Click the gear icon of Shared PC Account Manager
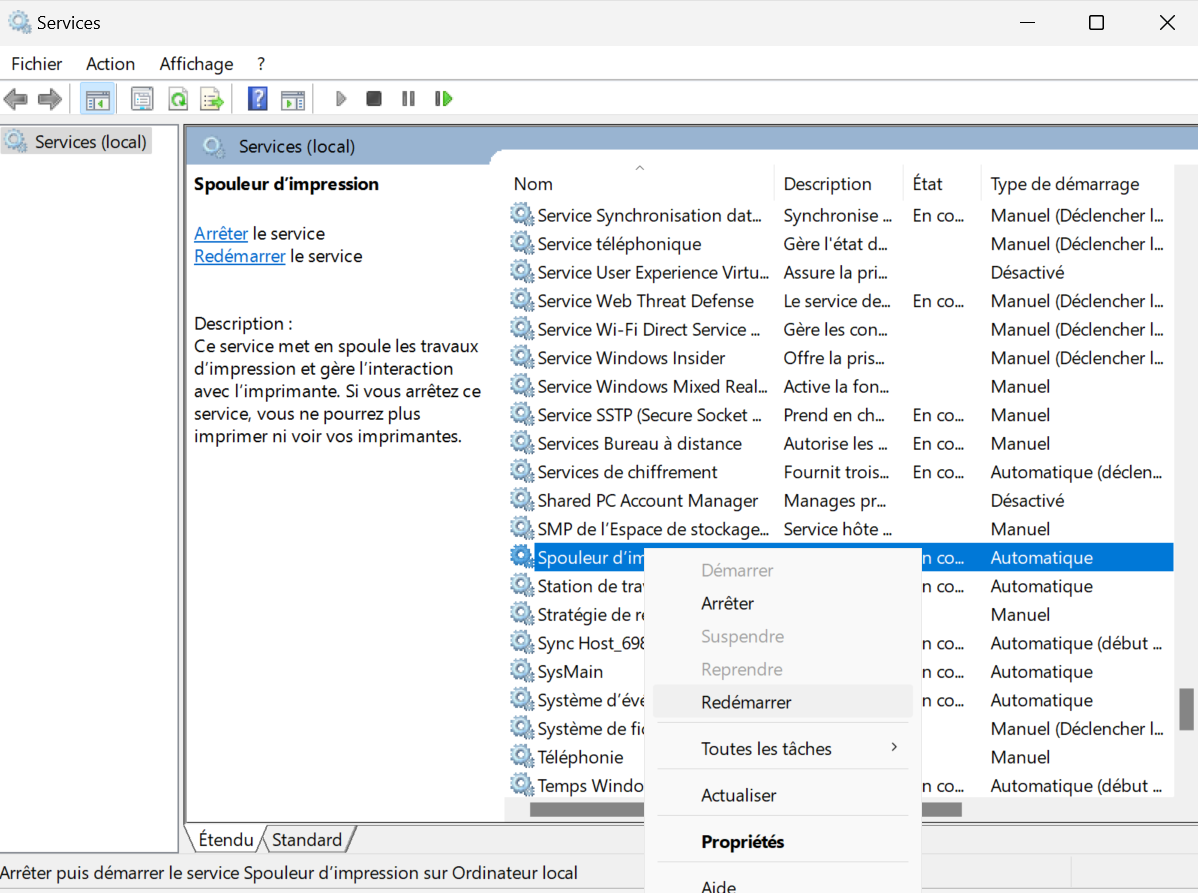Viewport: 1198px width, 893px height. [x=522, y=500]
